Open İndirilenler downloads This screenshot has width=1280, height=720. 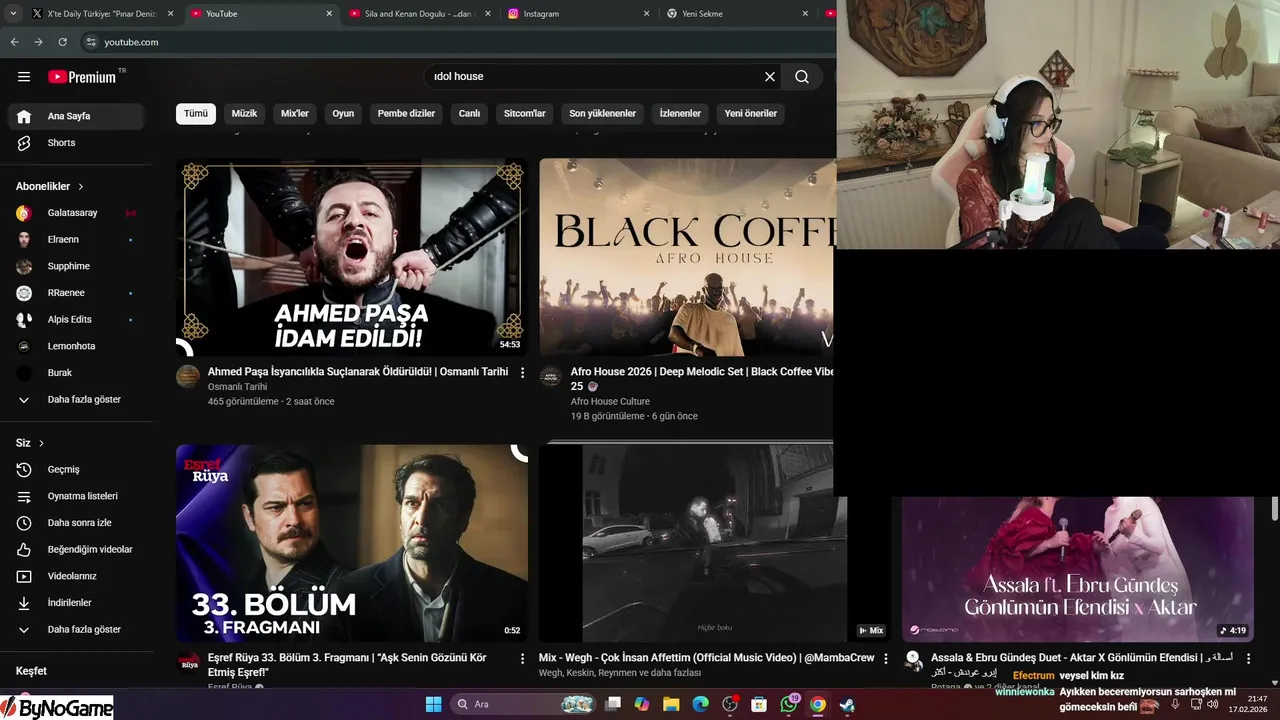tap(76, 603)
